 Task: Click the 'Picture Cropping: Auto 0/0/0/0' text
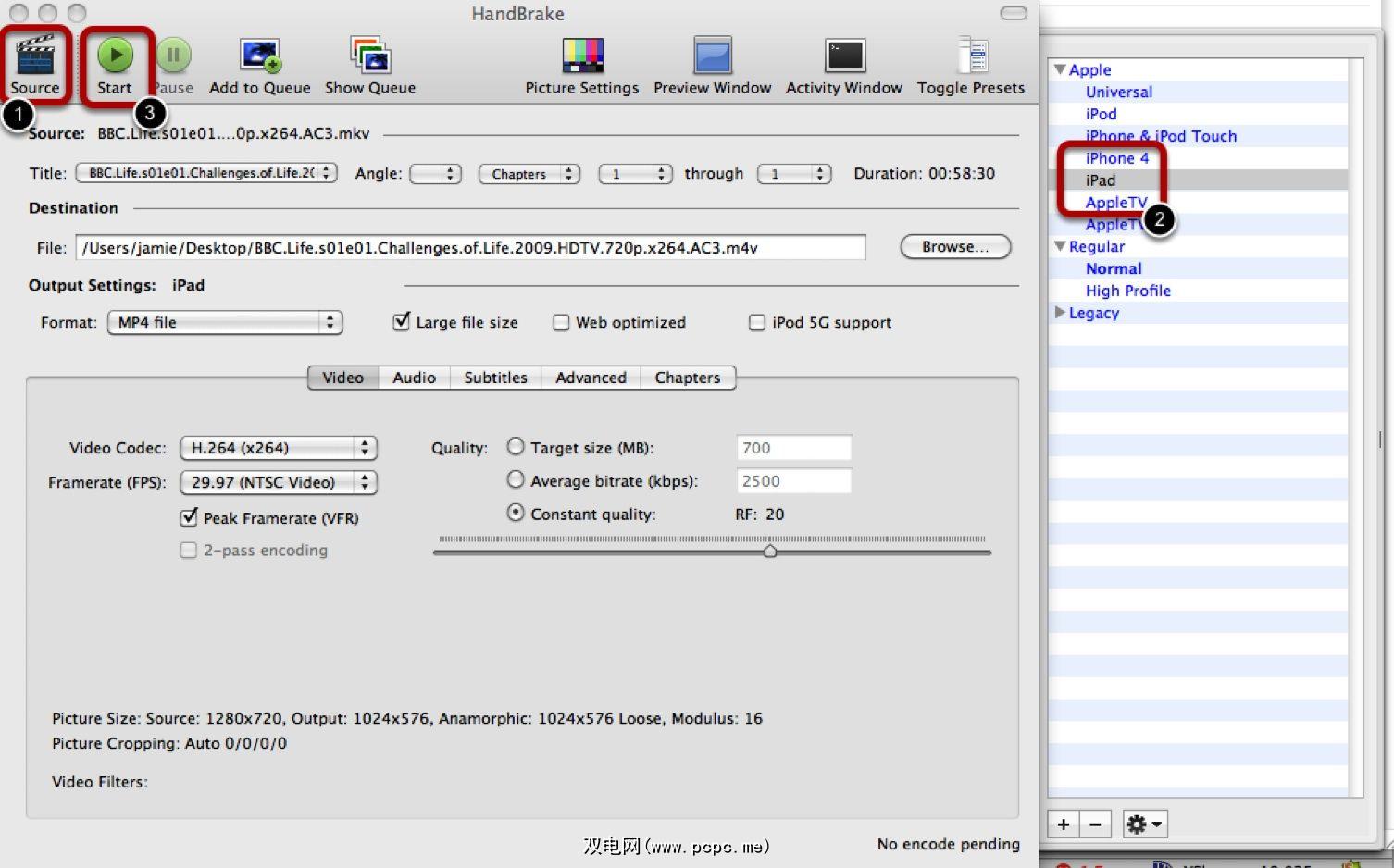[169, 743]
